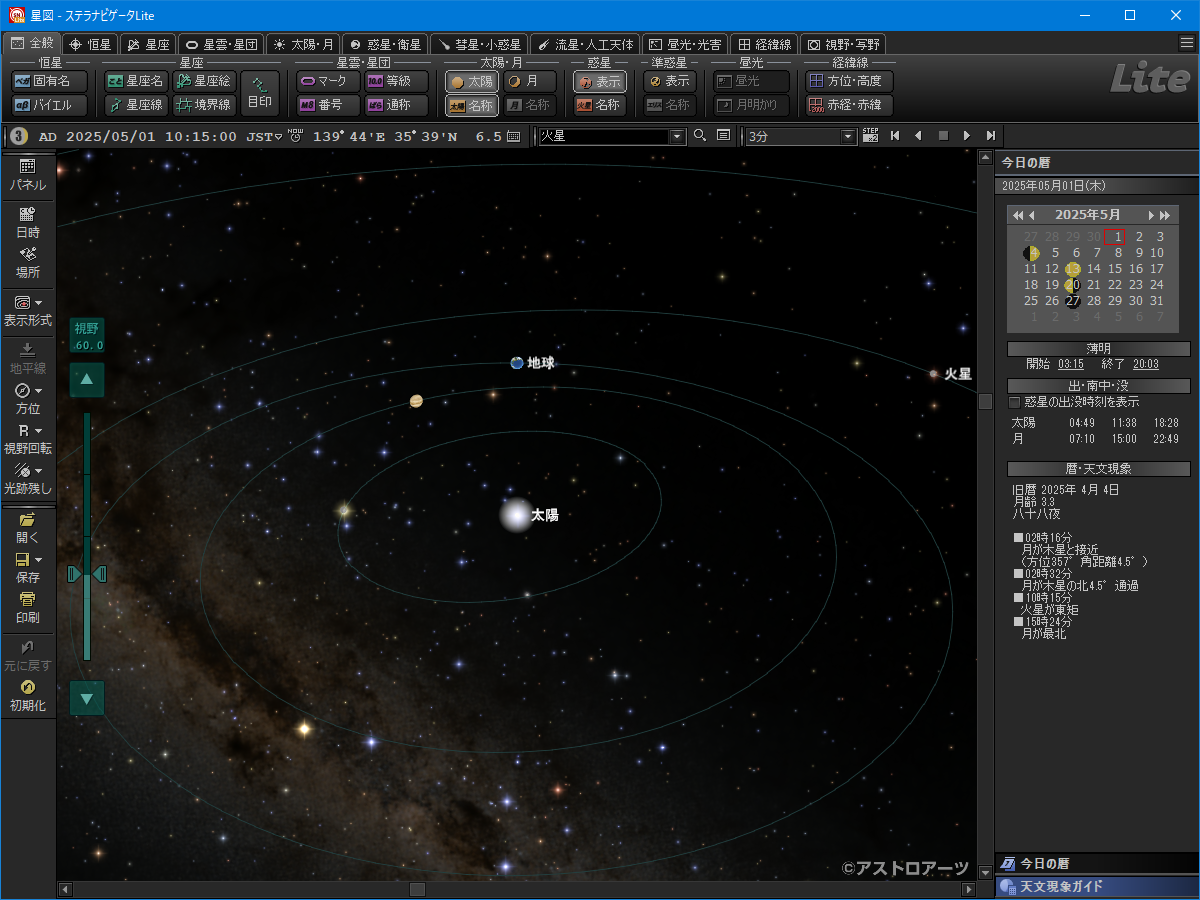Viewport: 1200px width, 900px height.
Task: Go to previous year in calendar
Action: click(1018, 215)
